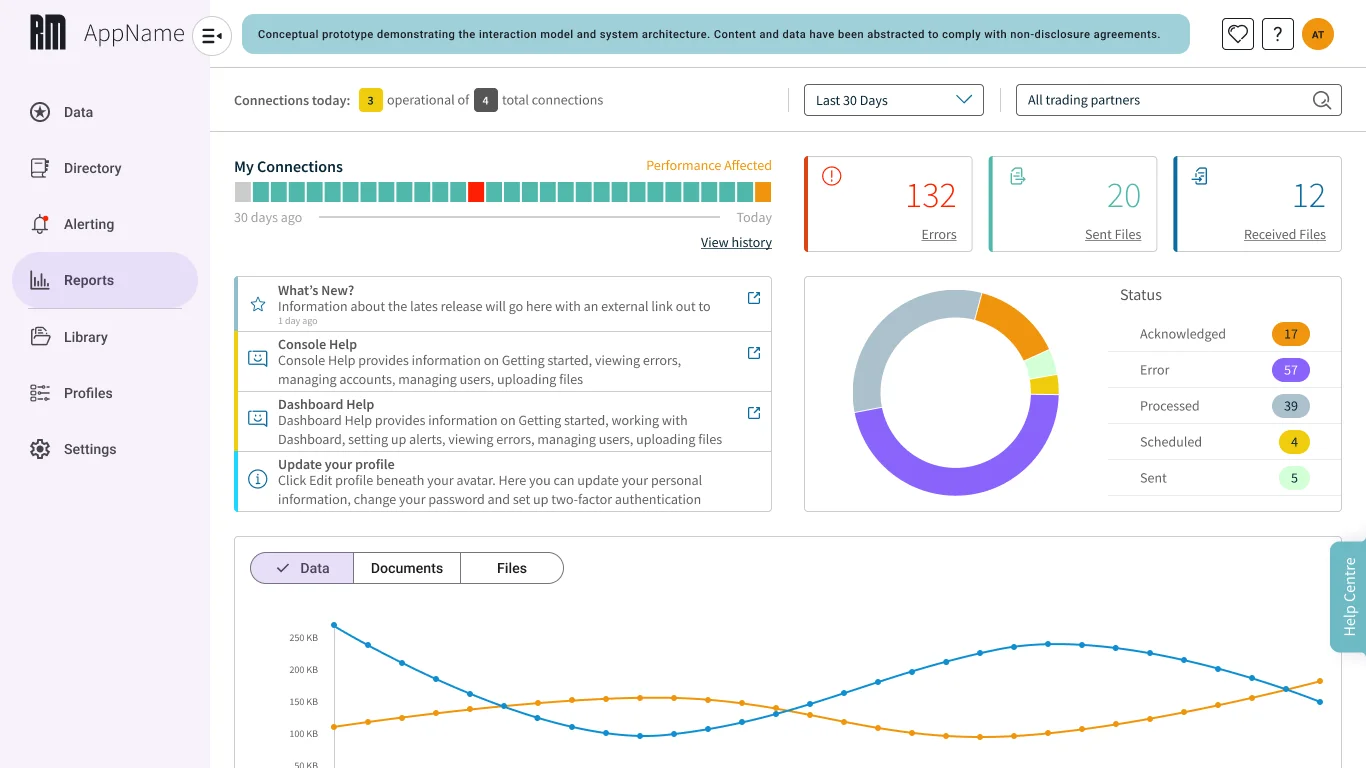Click the Alerting bell icon
Screen dimensions: 1366x768
tap(40, 224)
